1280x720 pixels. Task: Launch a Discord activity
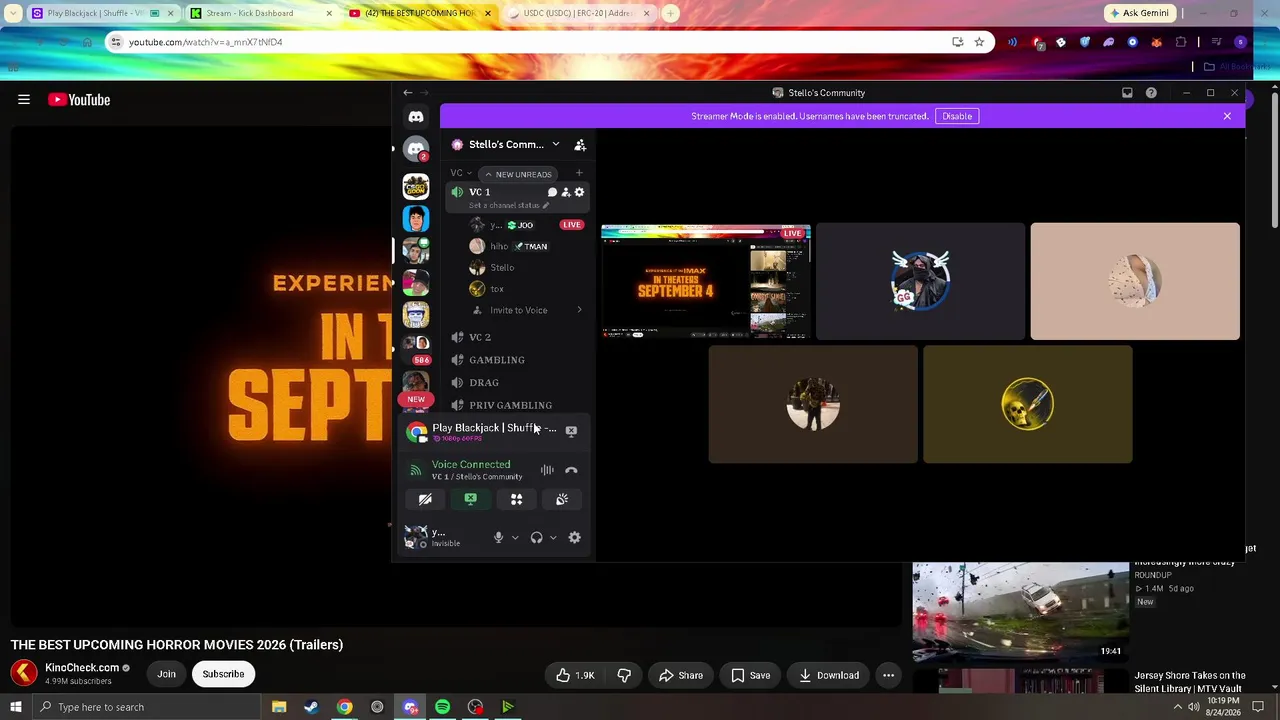pos(517,499)
